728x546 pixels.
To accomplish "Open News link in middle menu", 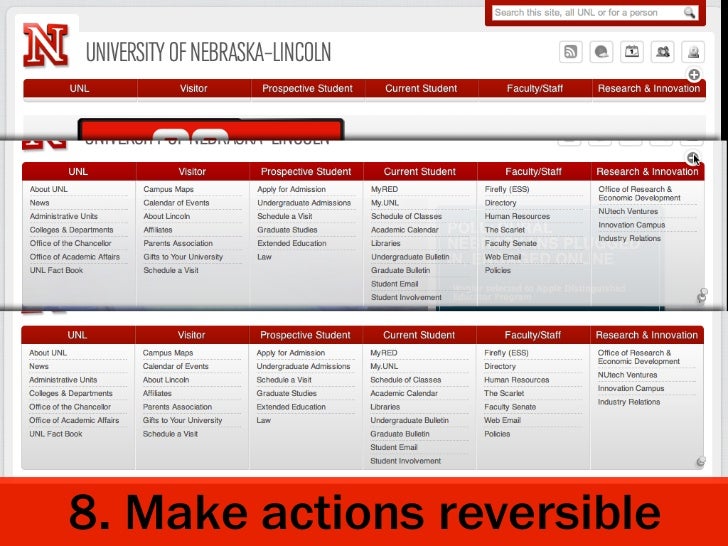I will click(x=39, y=202).
